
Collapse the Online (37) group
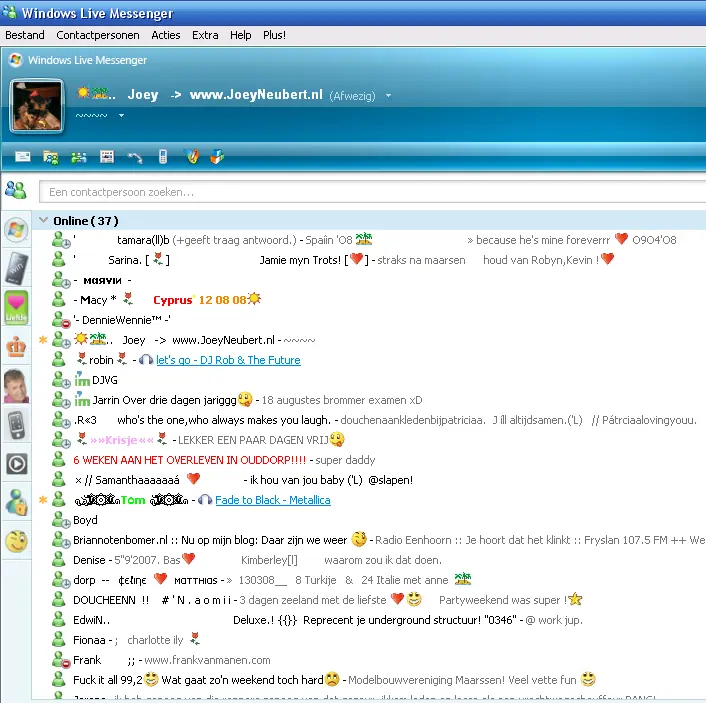pyautogui.click(x=43, y=220)
